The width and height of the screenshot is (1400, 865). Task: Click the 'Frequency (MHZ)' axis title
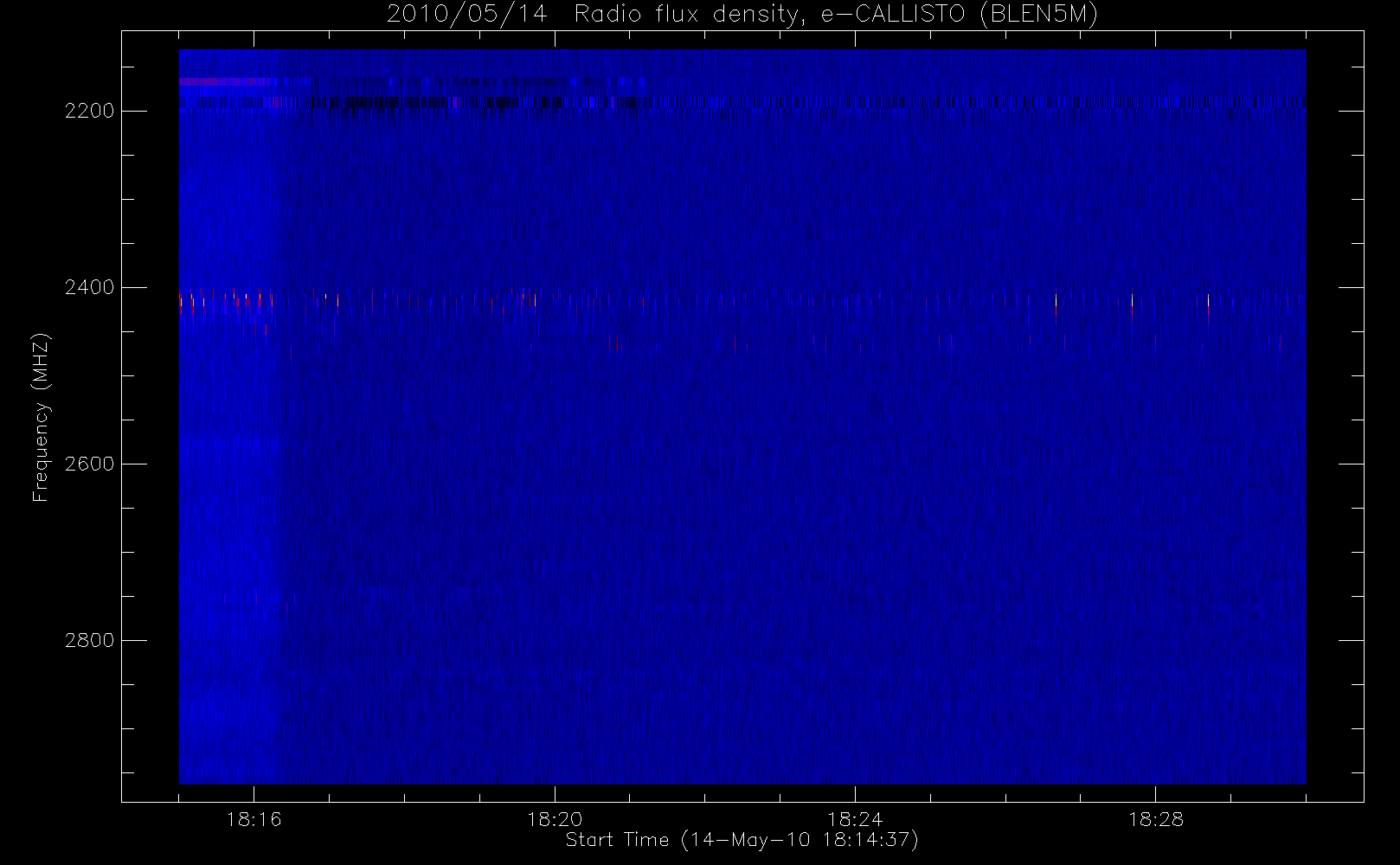coord(41,418)
